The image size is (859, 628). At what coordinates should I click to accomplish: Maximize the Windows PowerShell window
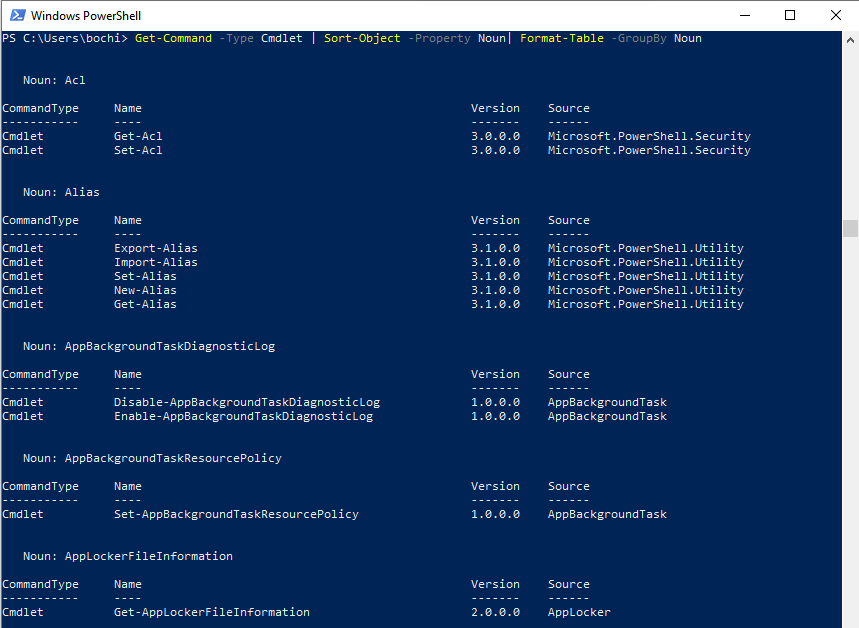click(x=790, y=15)
